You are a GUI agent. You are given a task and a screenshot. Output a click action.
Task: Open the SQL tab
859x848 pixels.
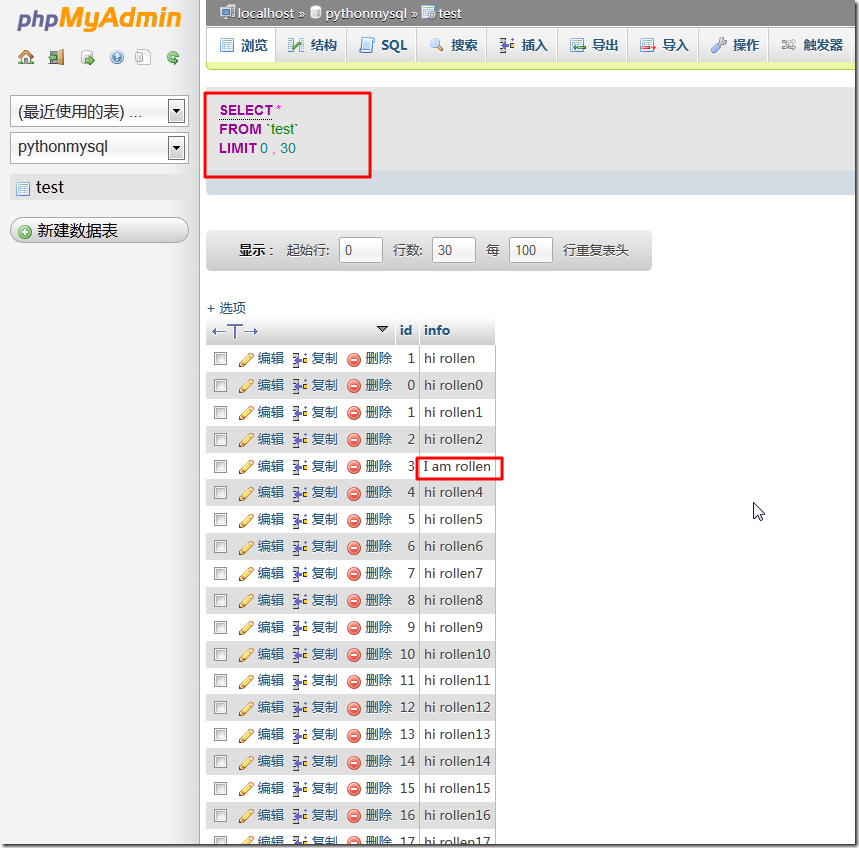point(383,45)
